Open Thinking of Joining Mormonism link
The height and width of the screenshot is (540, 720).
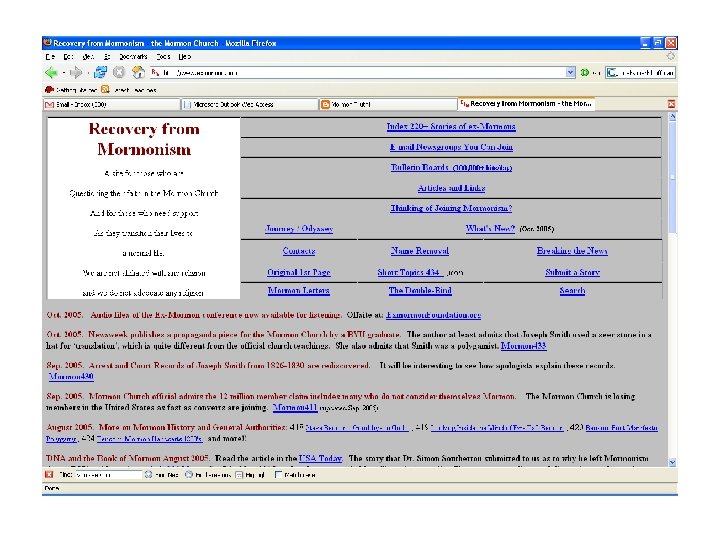(x=451, y=208)
